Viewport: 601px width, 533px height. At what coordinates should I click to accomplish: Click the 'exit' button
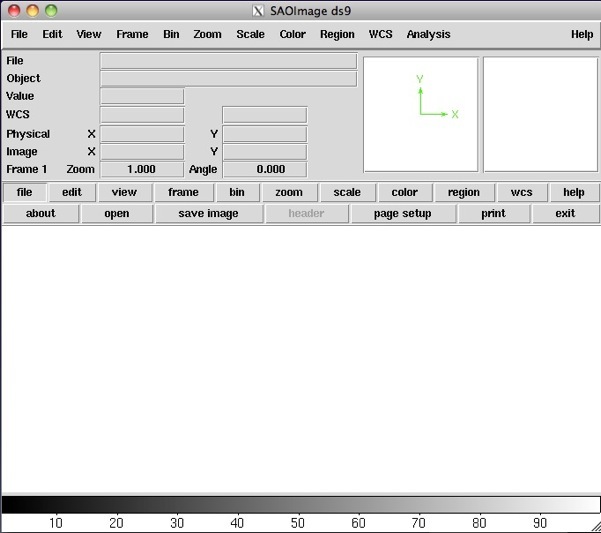click(x=565, y=213)
